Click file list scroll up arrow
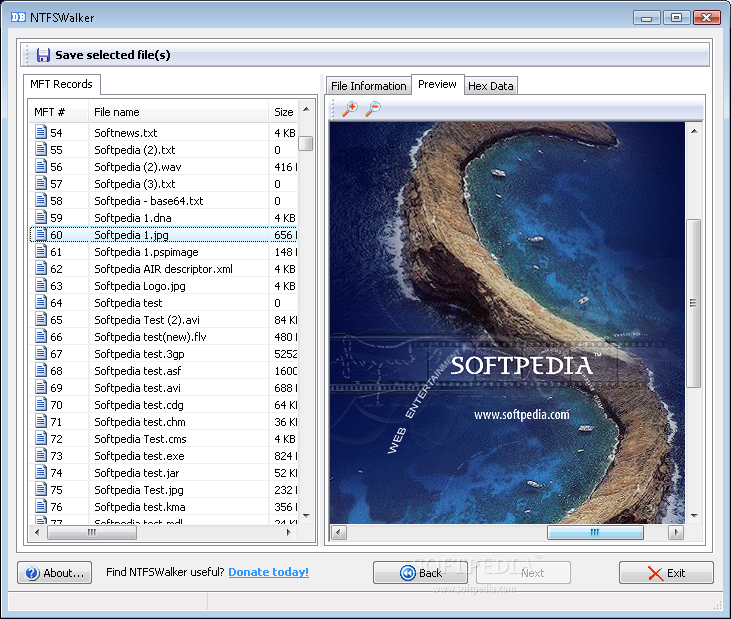 pos(306,110)
